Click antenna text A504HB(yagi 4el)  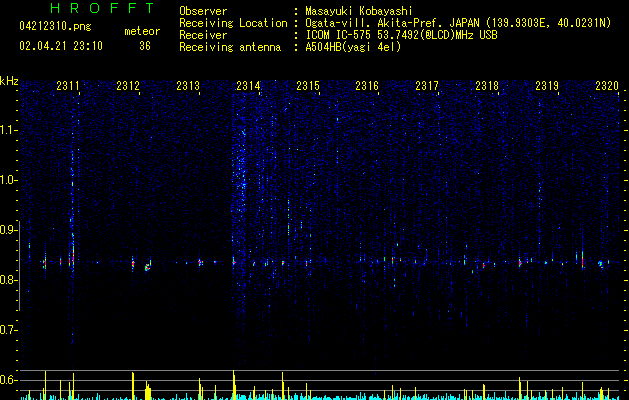[353, 47]
